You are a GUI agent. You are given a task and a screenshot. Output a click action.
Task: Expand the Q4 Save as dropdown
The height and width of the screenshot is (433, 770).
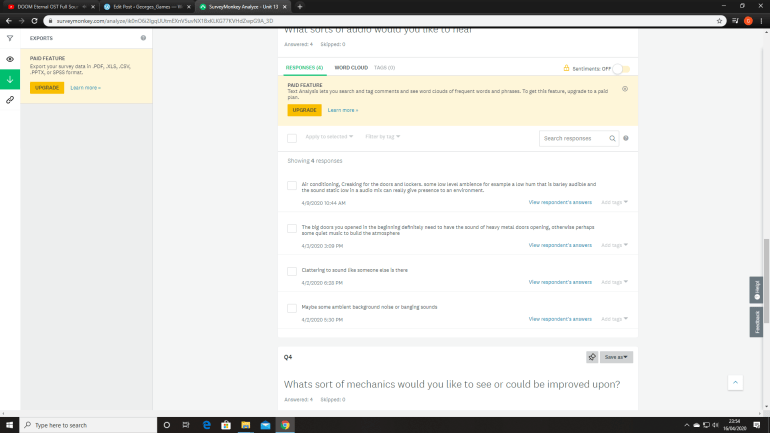[x=617, y=356]
